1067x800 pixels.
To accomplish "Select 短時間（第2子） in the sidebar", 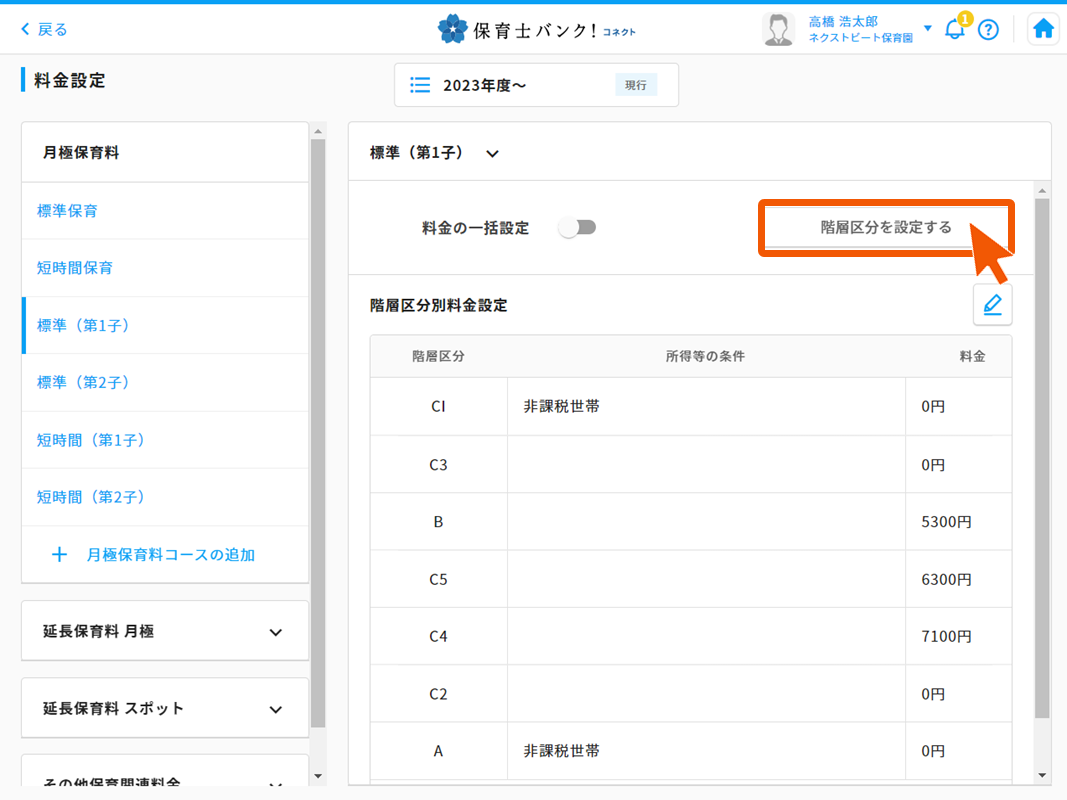I will [x=91, y=497].
